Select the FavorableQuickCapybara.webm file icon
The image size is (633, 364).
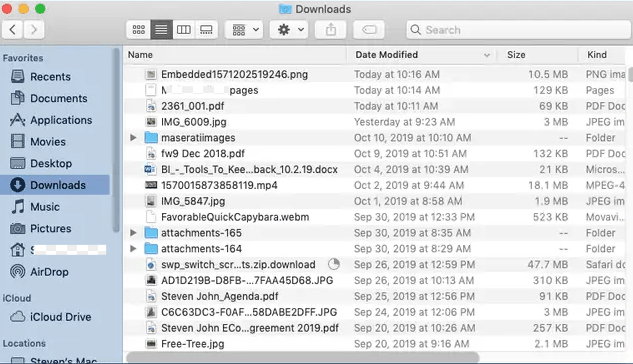coord(151,217)
